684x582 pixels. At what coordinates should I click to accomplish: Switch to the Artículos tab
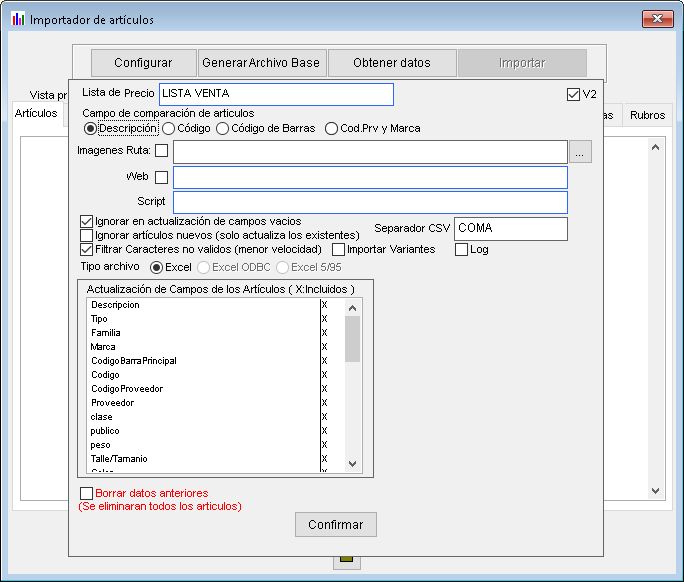[36, 114]
